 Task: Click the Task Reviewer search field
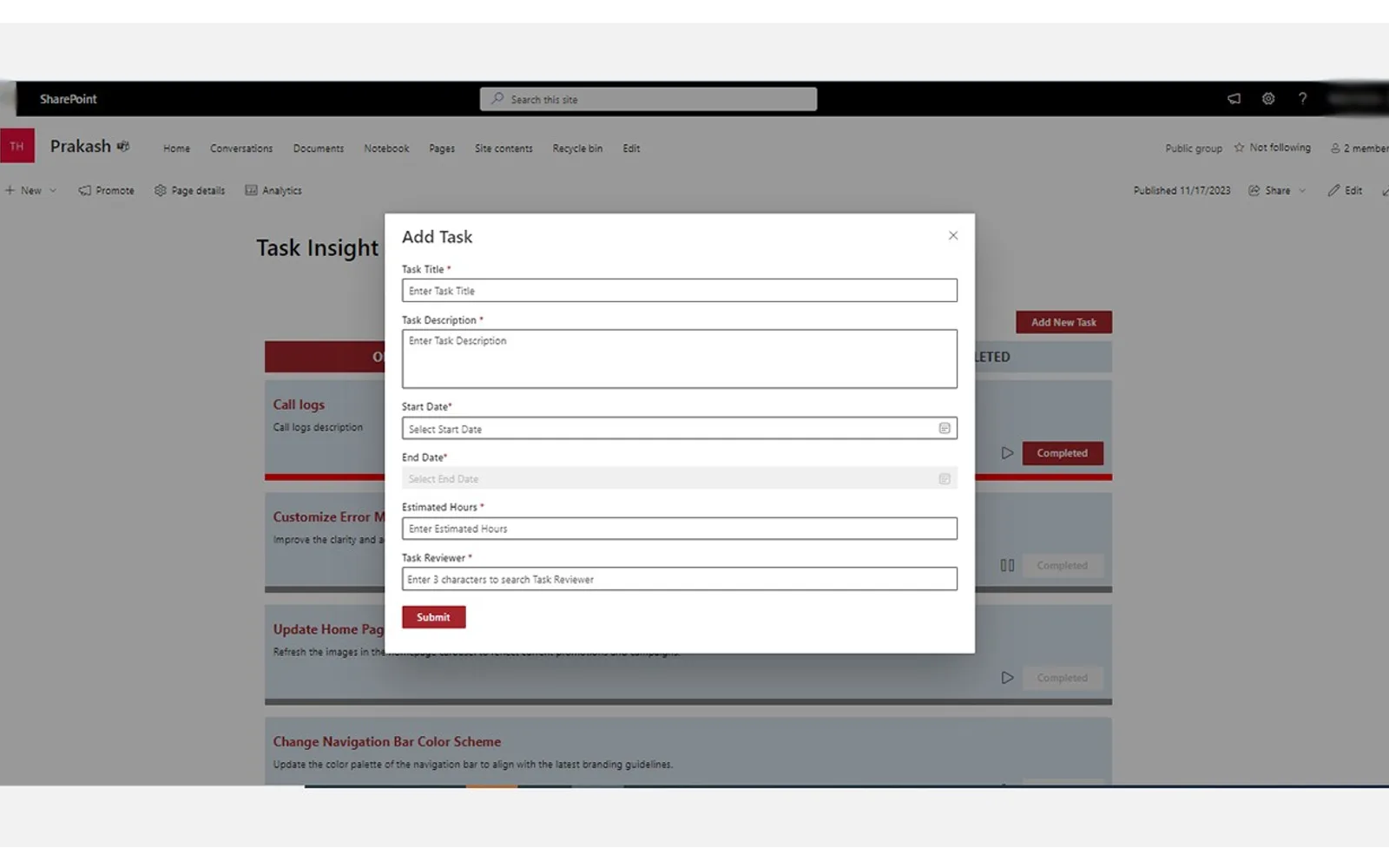679,579
